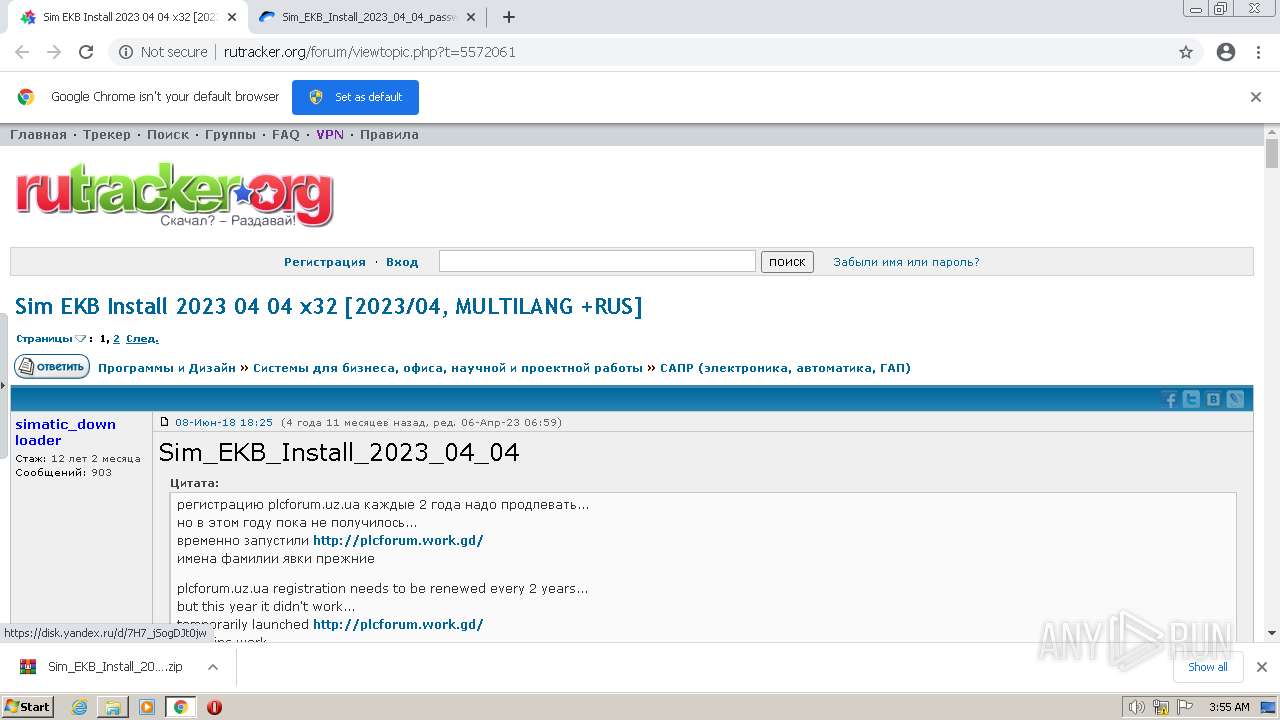Viewport: 1280px width, 720px height.
Task: Open Windows Explorer folder in taskbar
Action: 113,707
